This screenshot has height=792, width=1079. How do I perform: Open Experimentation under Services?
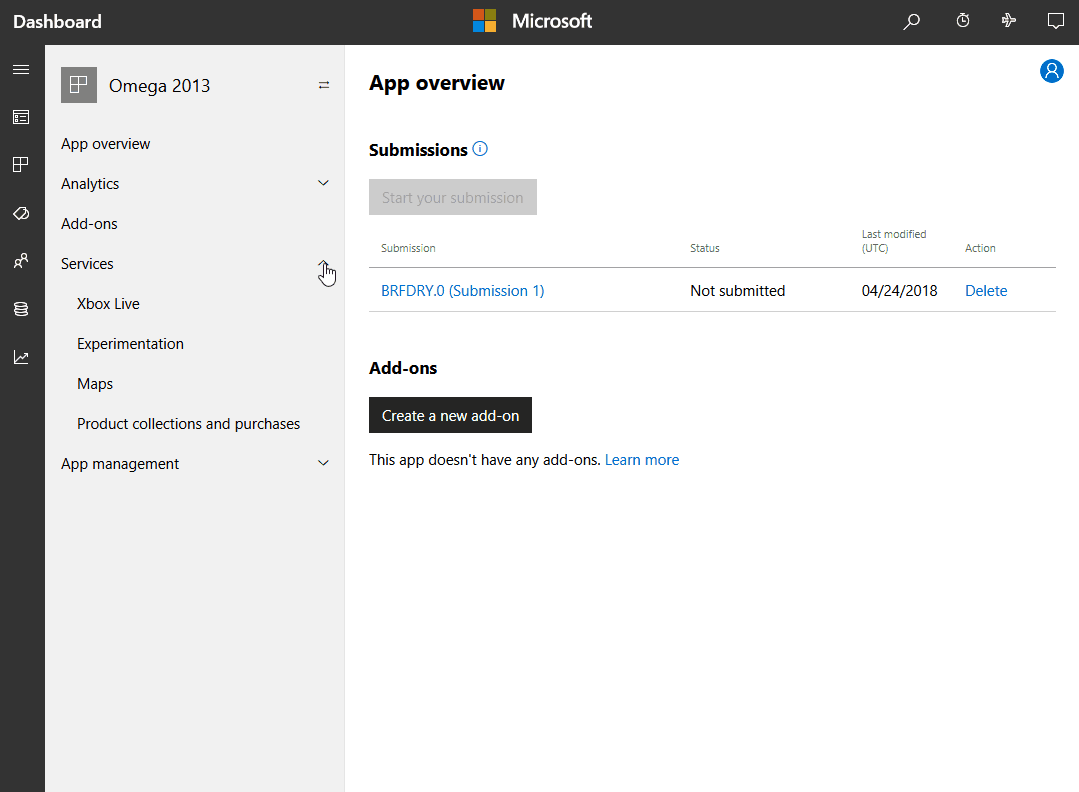point(130,343)
